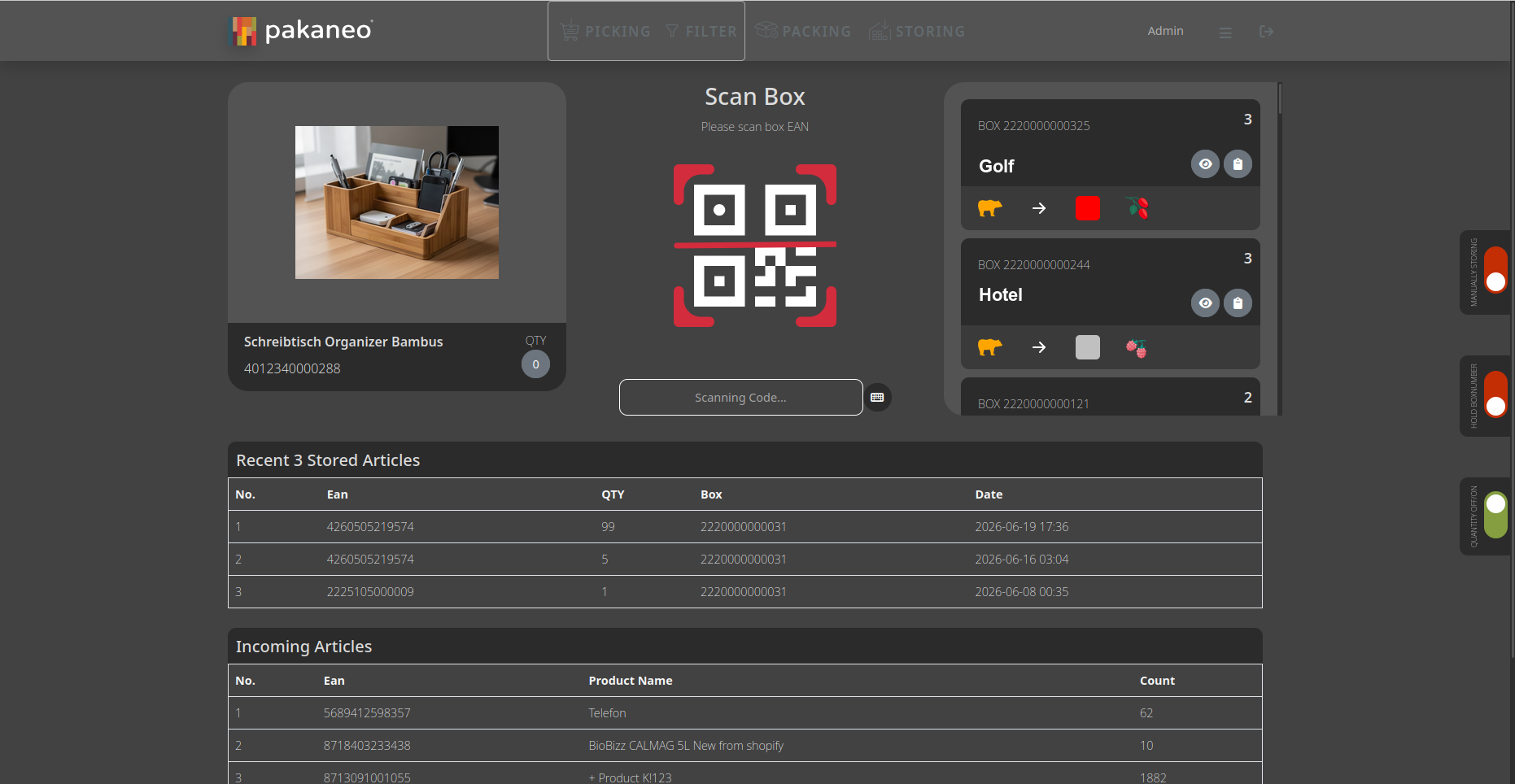Open the hamburger menu icon
Screen dimensions: 1515x784
[1225, 33]
